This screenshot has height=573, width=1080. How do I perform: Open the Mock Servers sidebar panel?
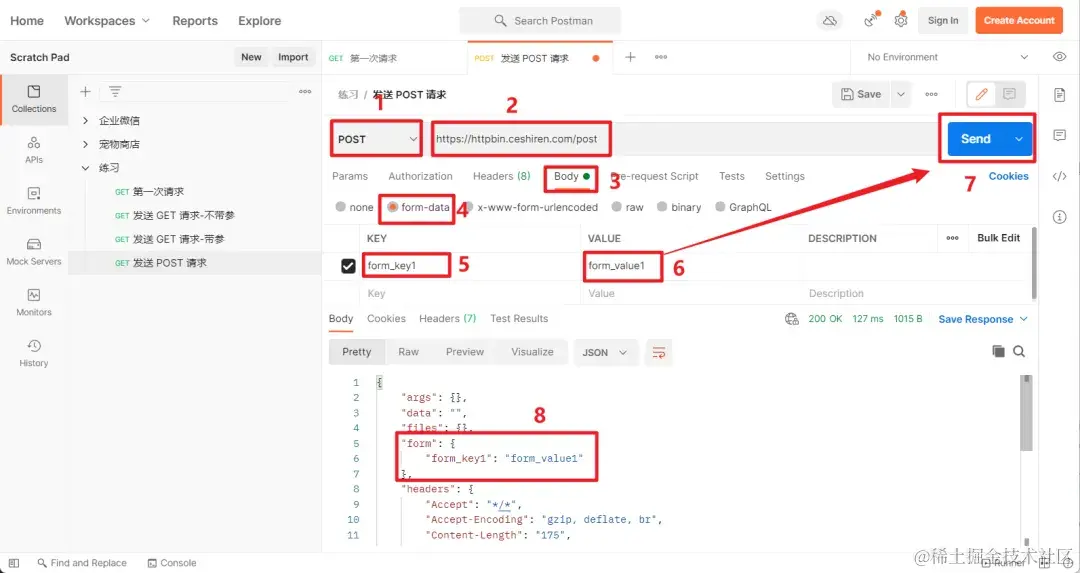tap(34, 252)
